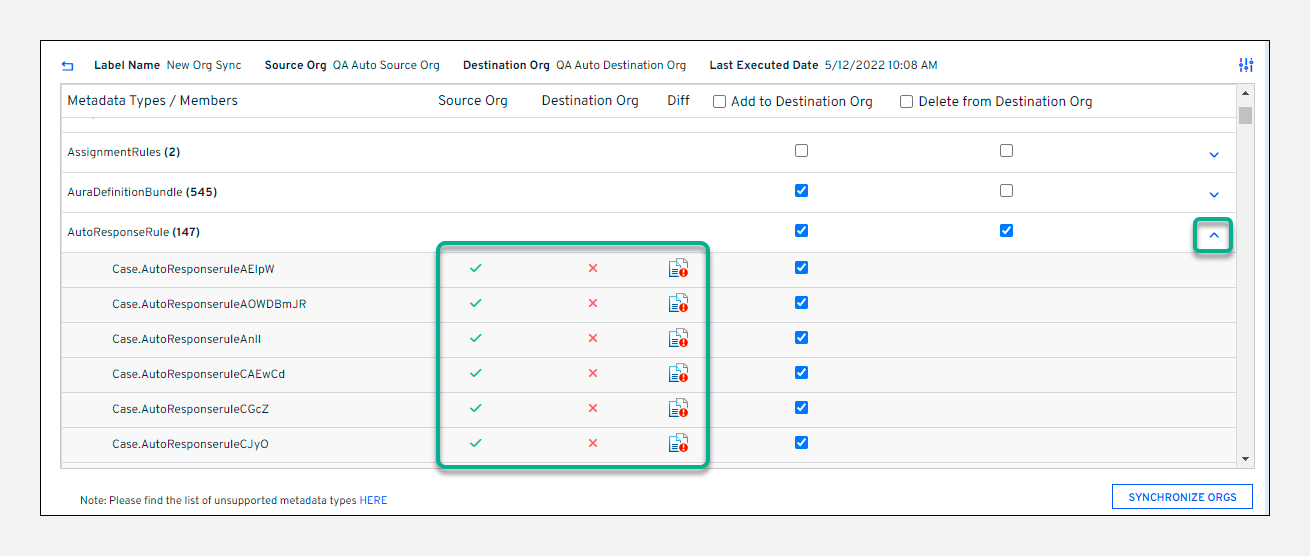Expand the AuraDefinitionBundle row
This screenshot has height=556, width=1310.
pos(1214,195)
